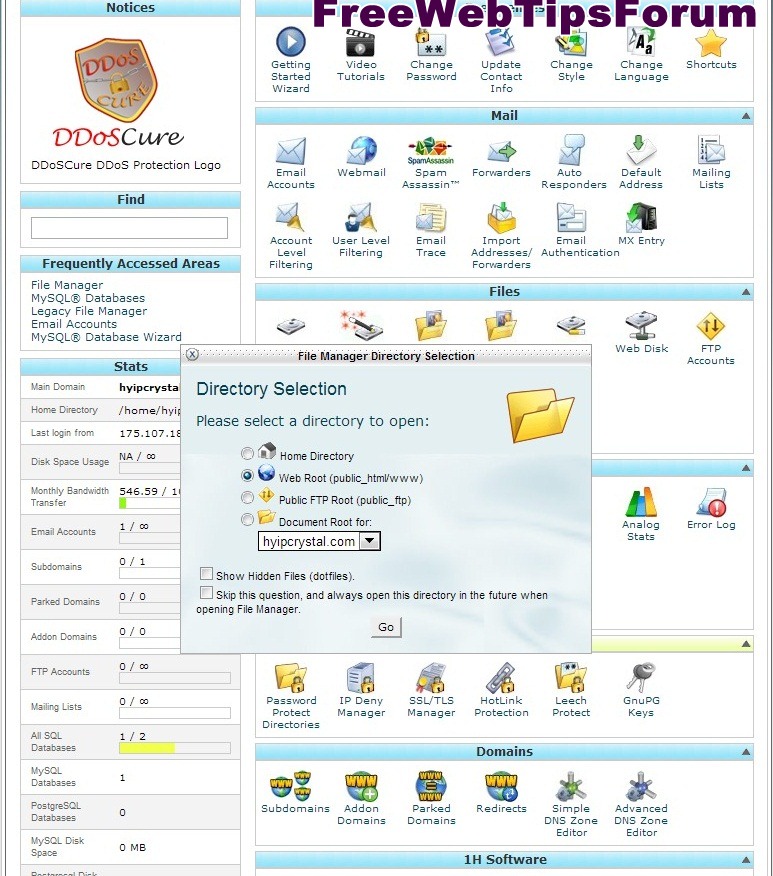
Task: Open Update Contact Info
Action: point(500,43)
